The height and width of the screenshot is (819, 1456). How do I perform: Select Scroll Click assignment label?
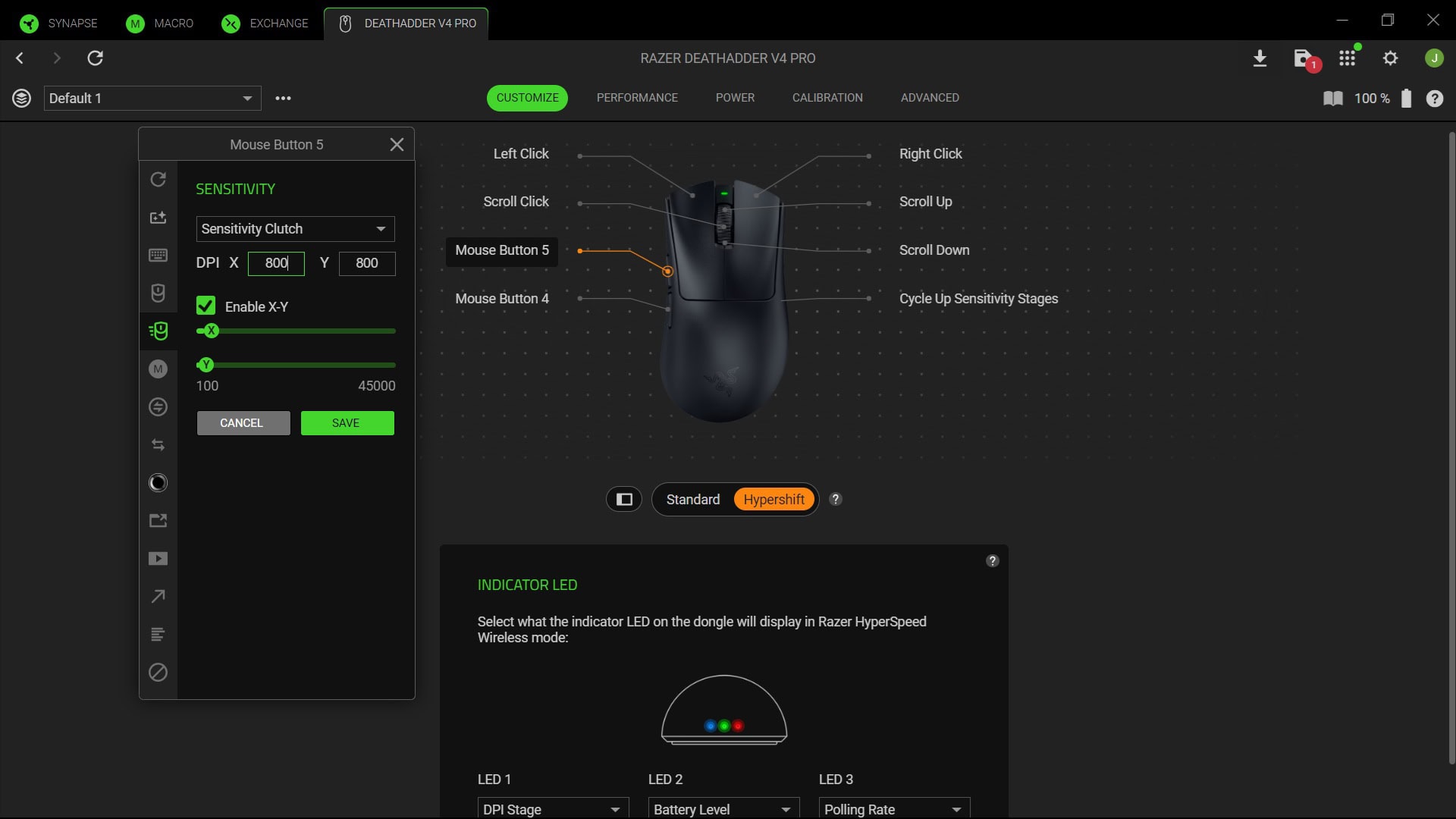coord(516,202)
